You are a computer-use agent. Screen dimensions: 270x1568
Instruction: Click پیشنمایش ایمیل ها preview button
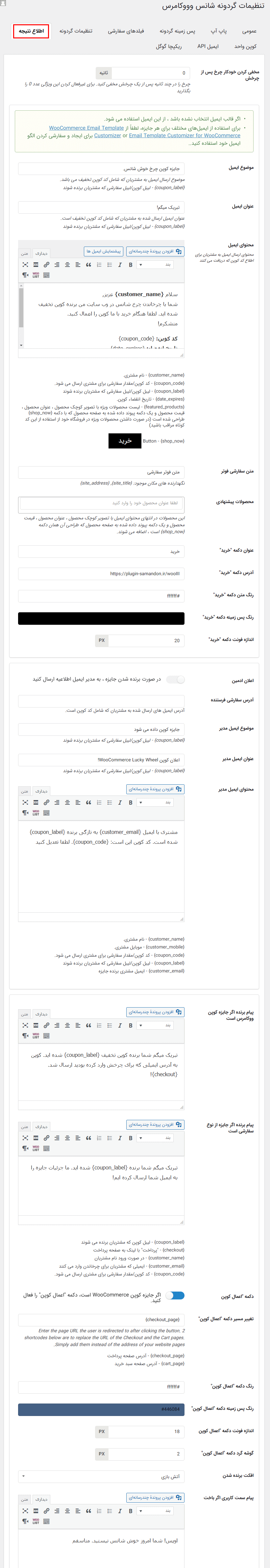tap(103, 251)
